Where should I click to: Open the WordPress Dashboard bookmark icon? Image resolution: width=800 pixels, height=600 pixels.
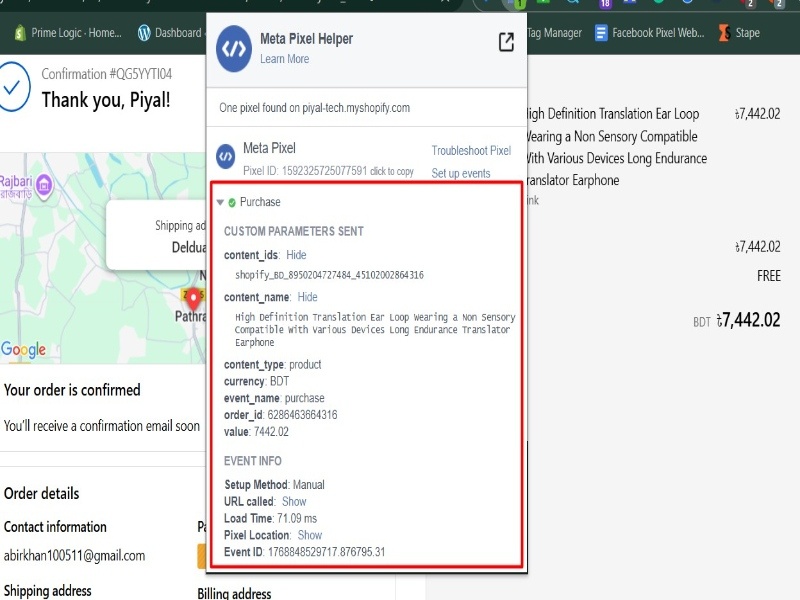(x=144, y=33)
